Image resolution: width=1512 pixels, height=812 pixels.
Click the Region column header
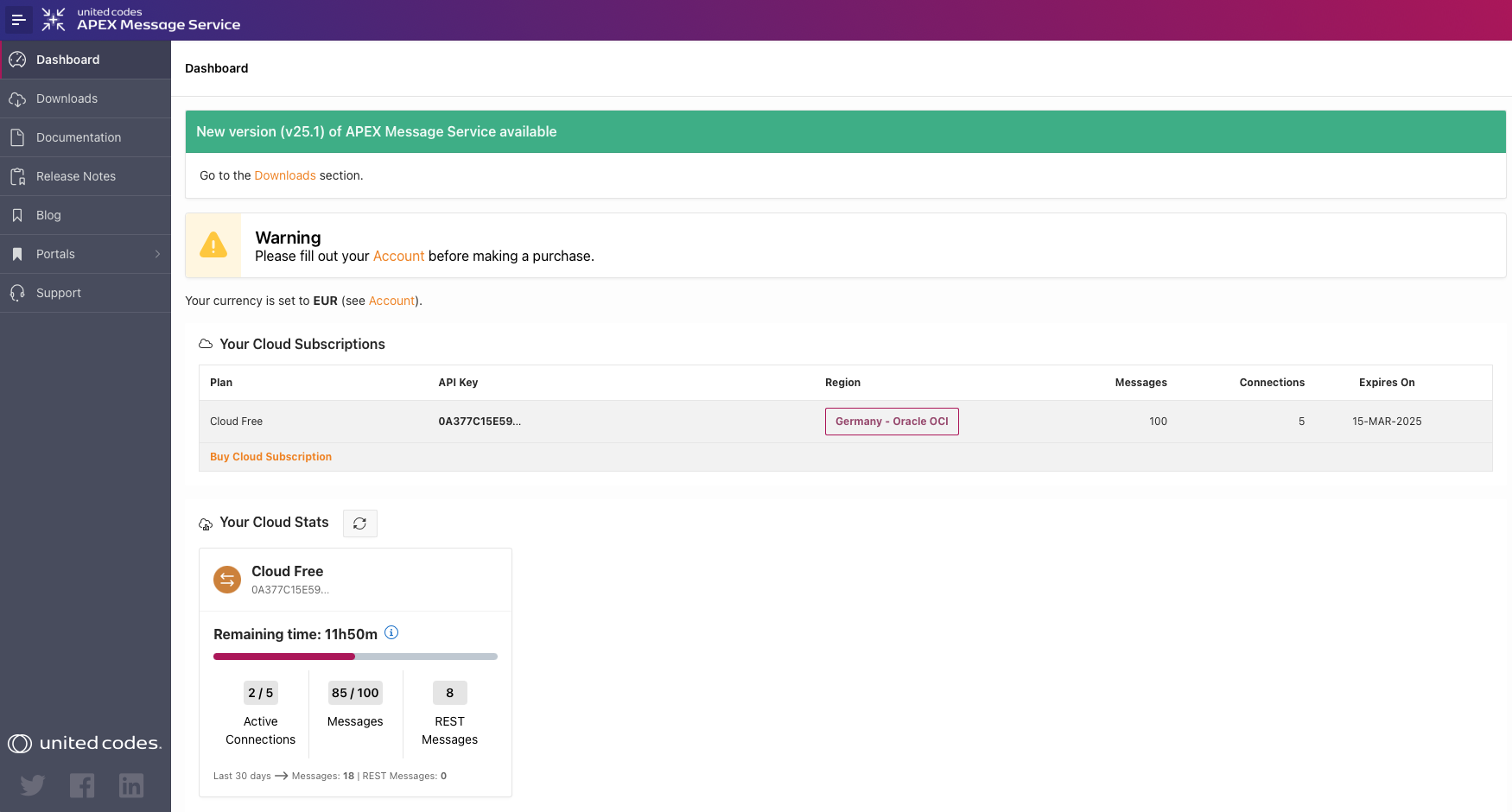(842, 383)
